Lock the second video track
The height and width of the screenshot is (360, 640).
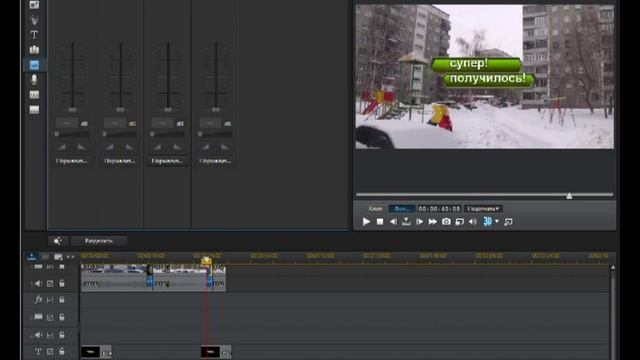(62, 317)
